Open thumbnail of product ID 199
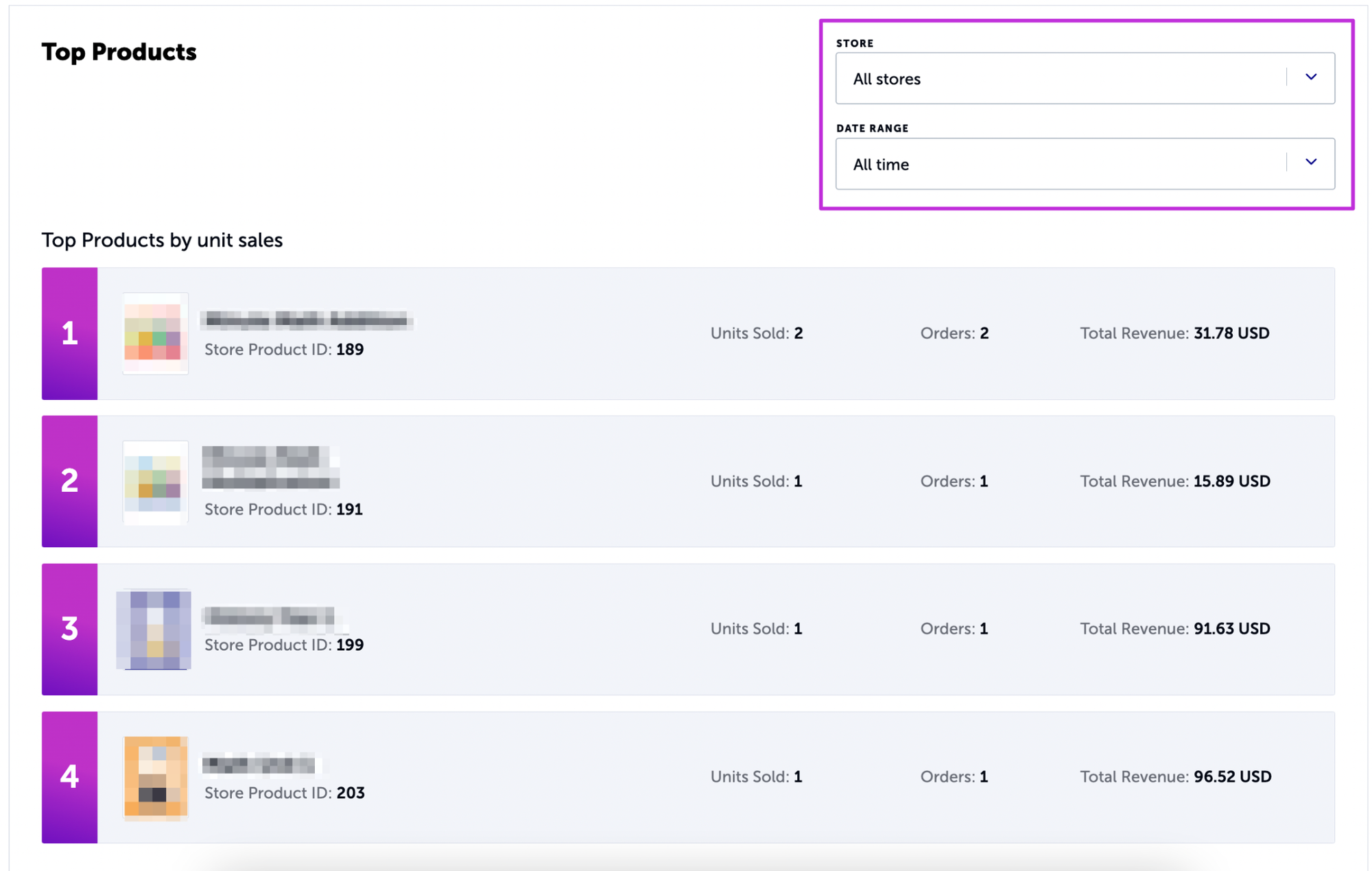The height and width of the screenshot is (871, 1372). coord(154,629)
